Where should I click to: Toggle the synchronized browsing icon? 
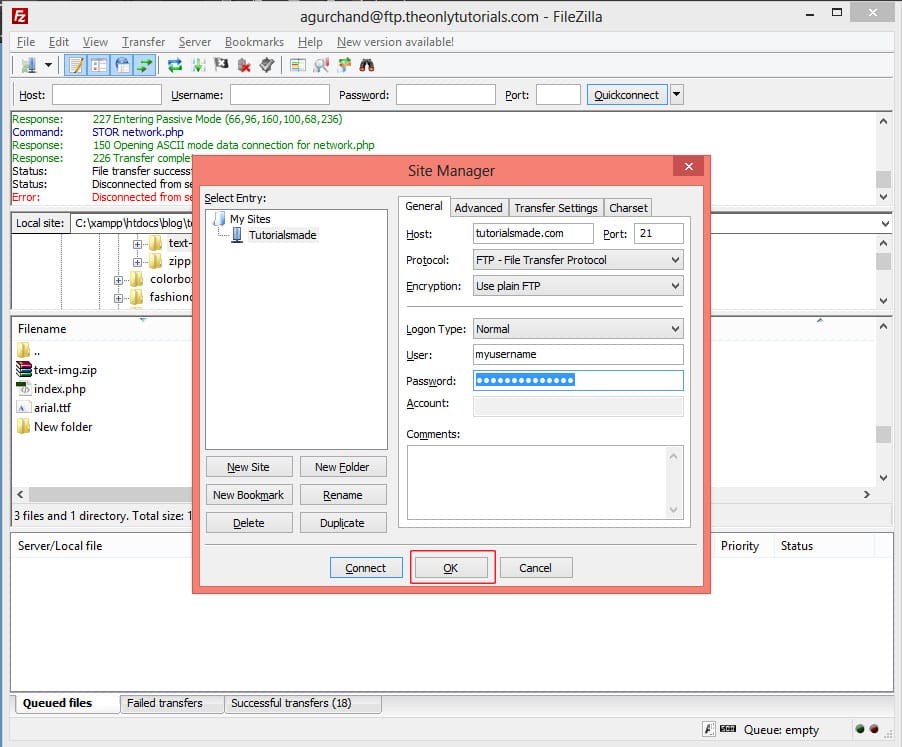pyautogui.click(x=344, y=65)
